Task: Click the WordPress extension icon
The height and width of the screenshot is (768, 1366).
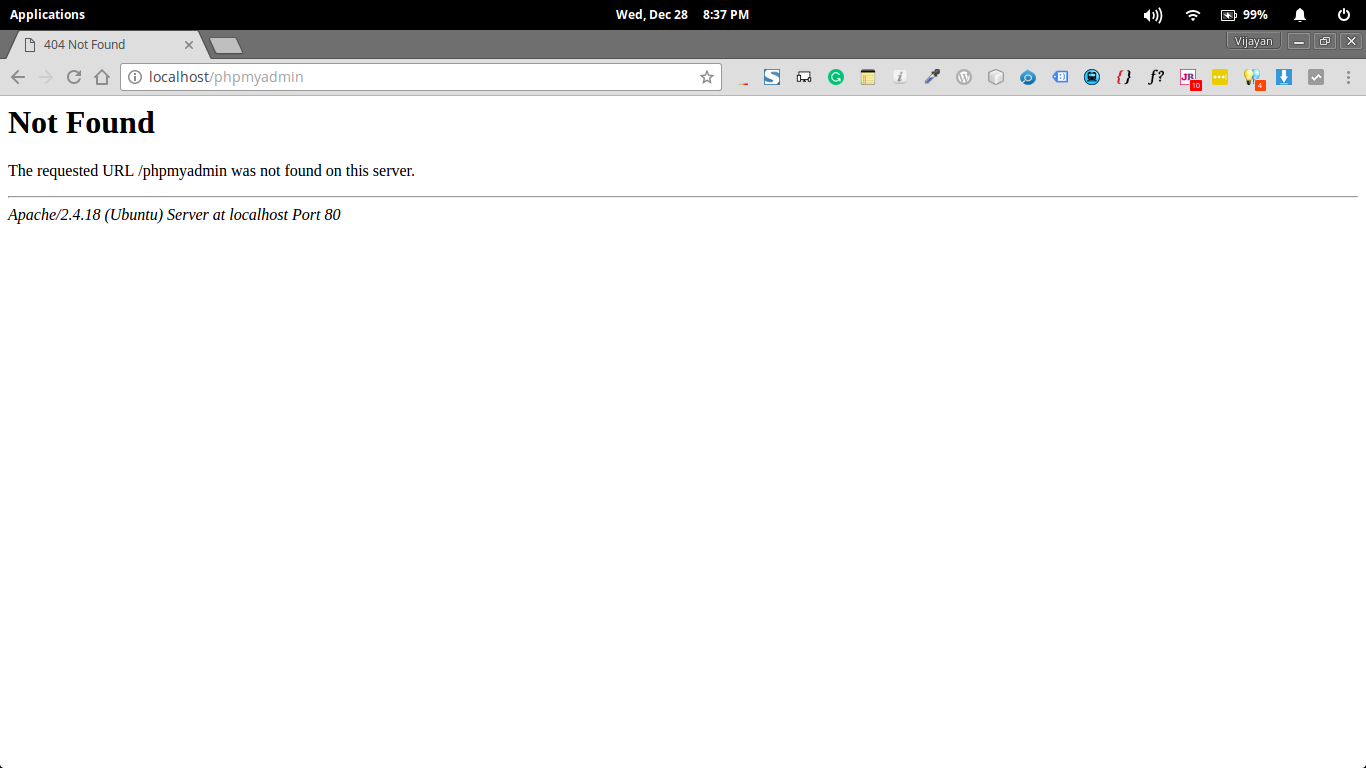Action: (964, 77)
